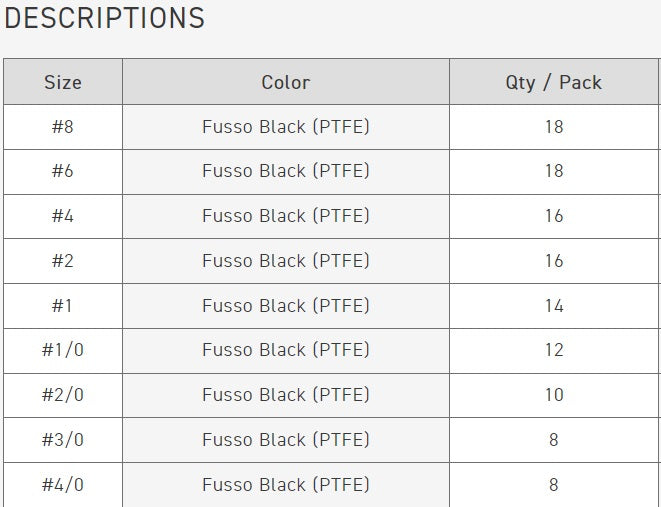Click Fusso Black (PTFE) in #1 row
The width and height of the screenshot is (661, 507).
pos(286,305)
